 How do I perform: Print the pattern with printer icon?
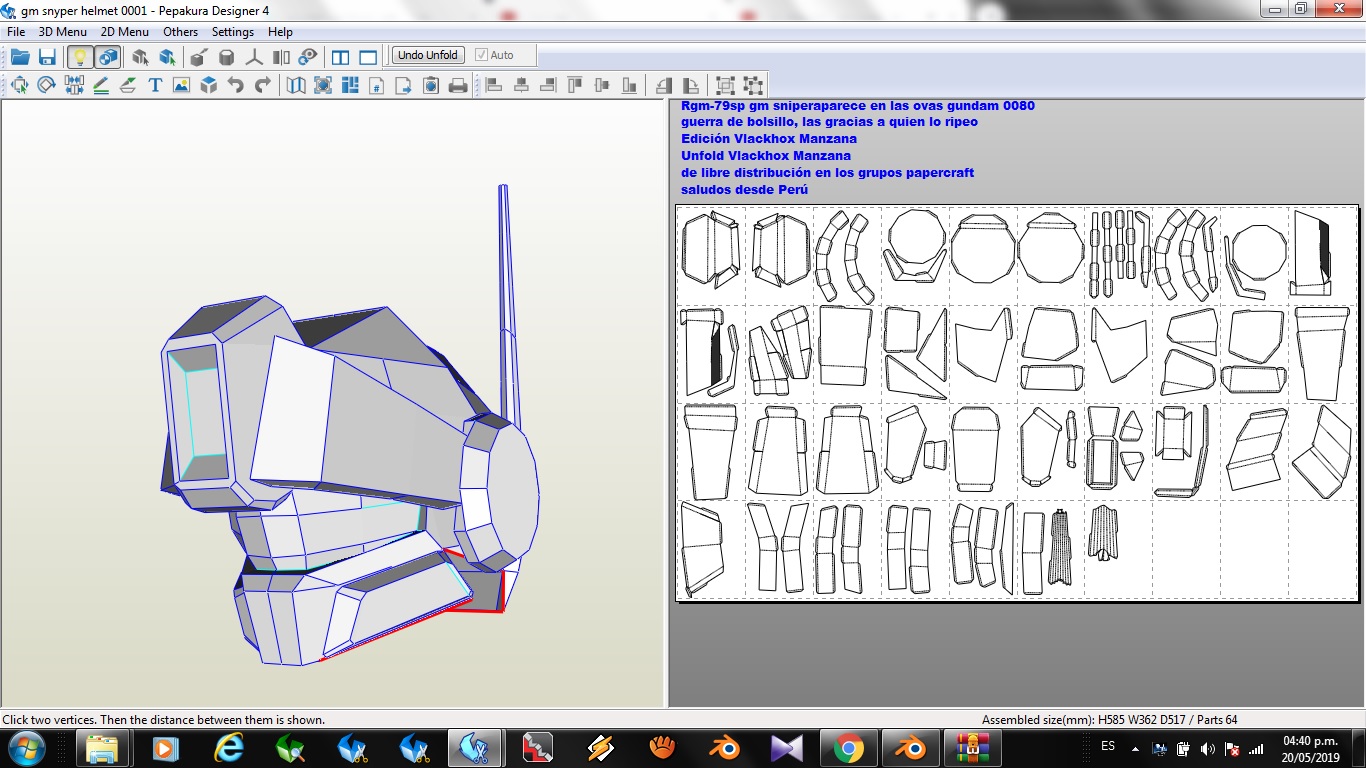[458, 85]
